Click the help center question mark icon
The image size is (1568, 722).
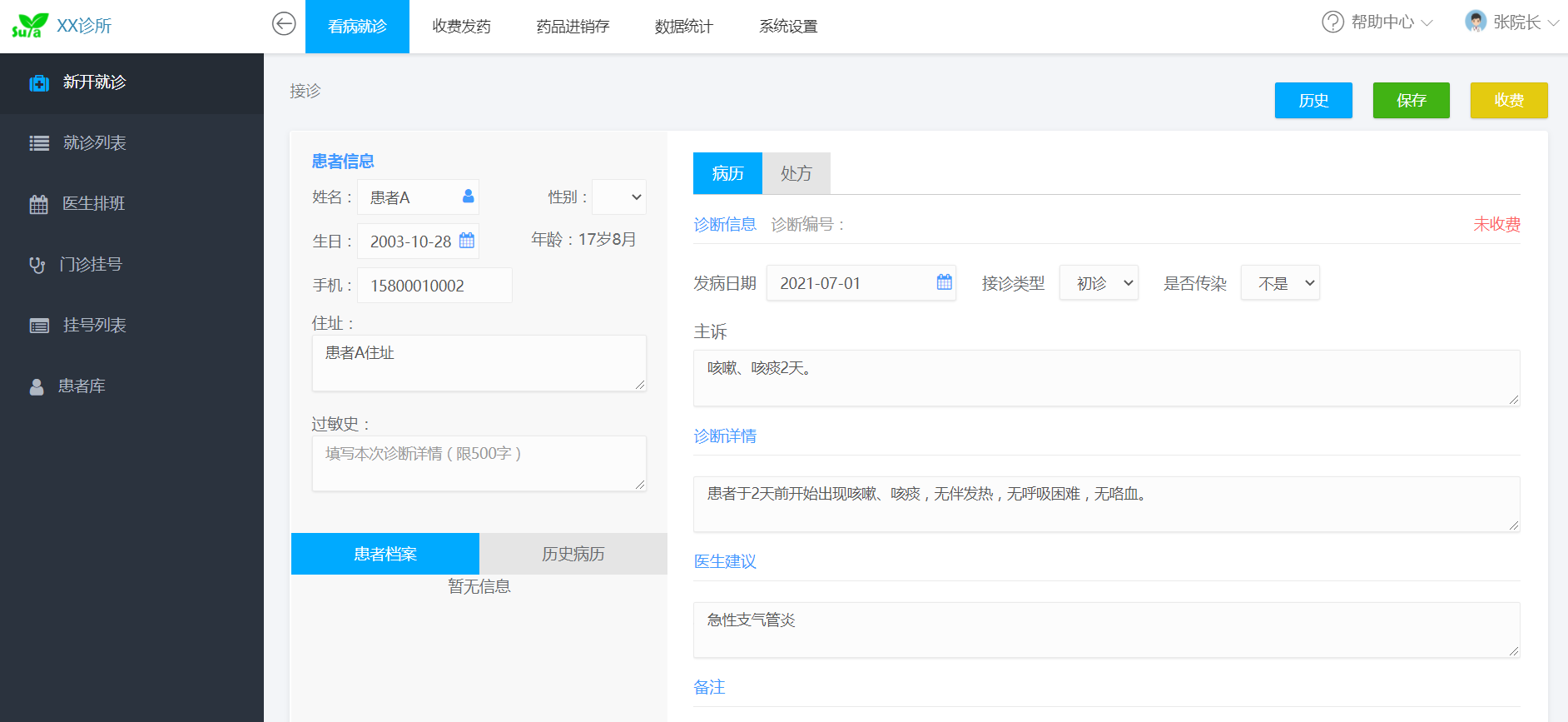tap(1332, 22)
